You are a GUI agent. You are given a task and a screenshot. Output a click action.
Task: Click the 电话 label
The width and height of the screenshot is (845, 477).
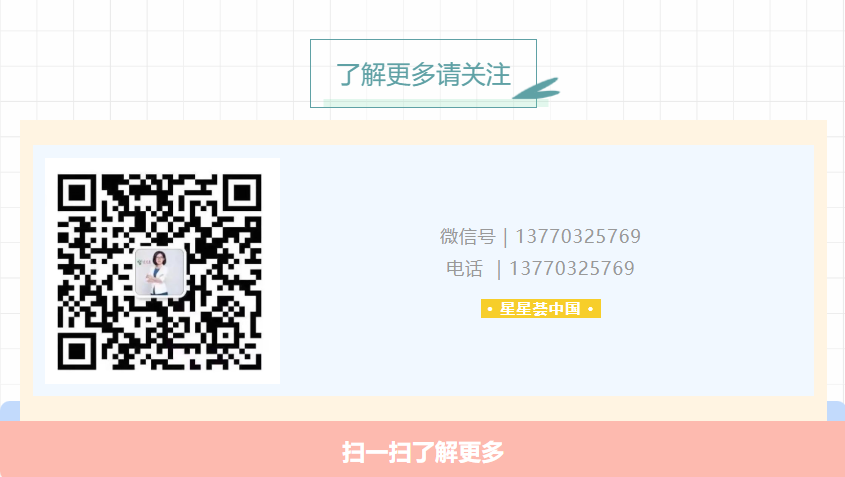(x=464, y=268)
